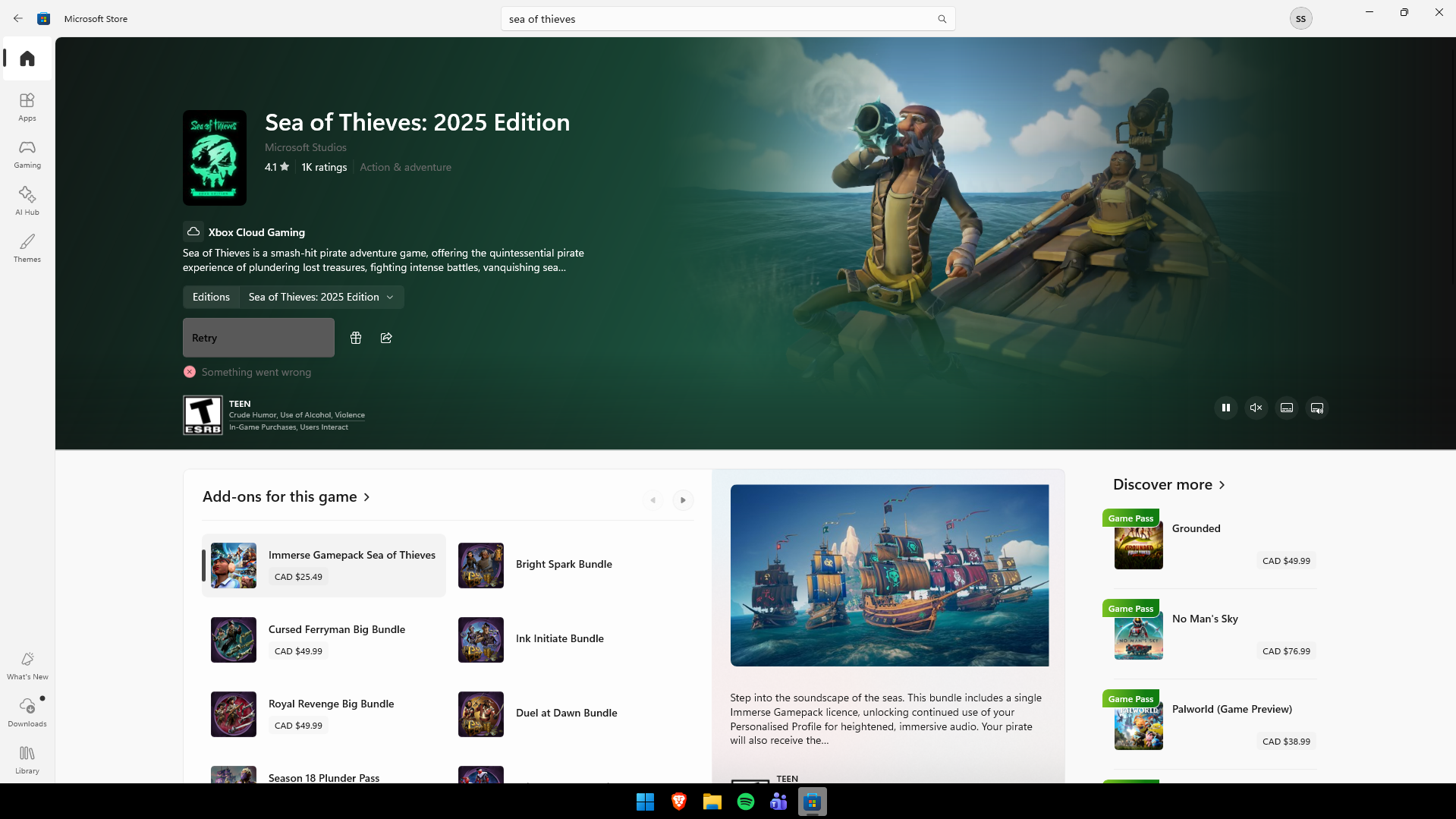Open Royal Revenge Big Bundle
This screenshot has width=1456, height=819.
tap(324, 714)
